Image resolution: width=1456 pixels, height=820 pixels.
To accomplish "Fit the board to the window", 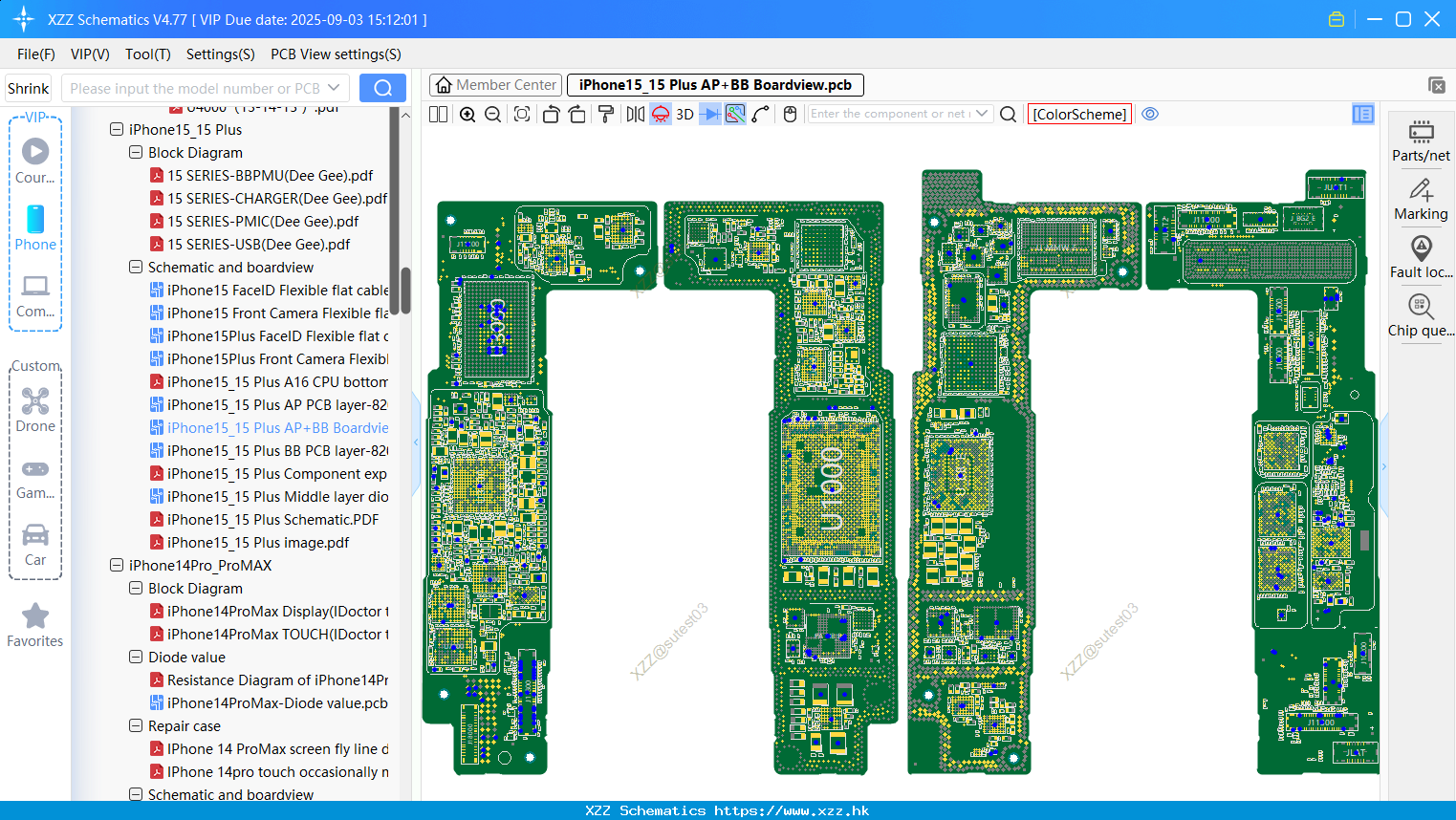I will (x=522, y=114).
